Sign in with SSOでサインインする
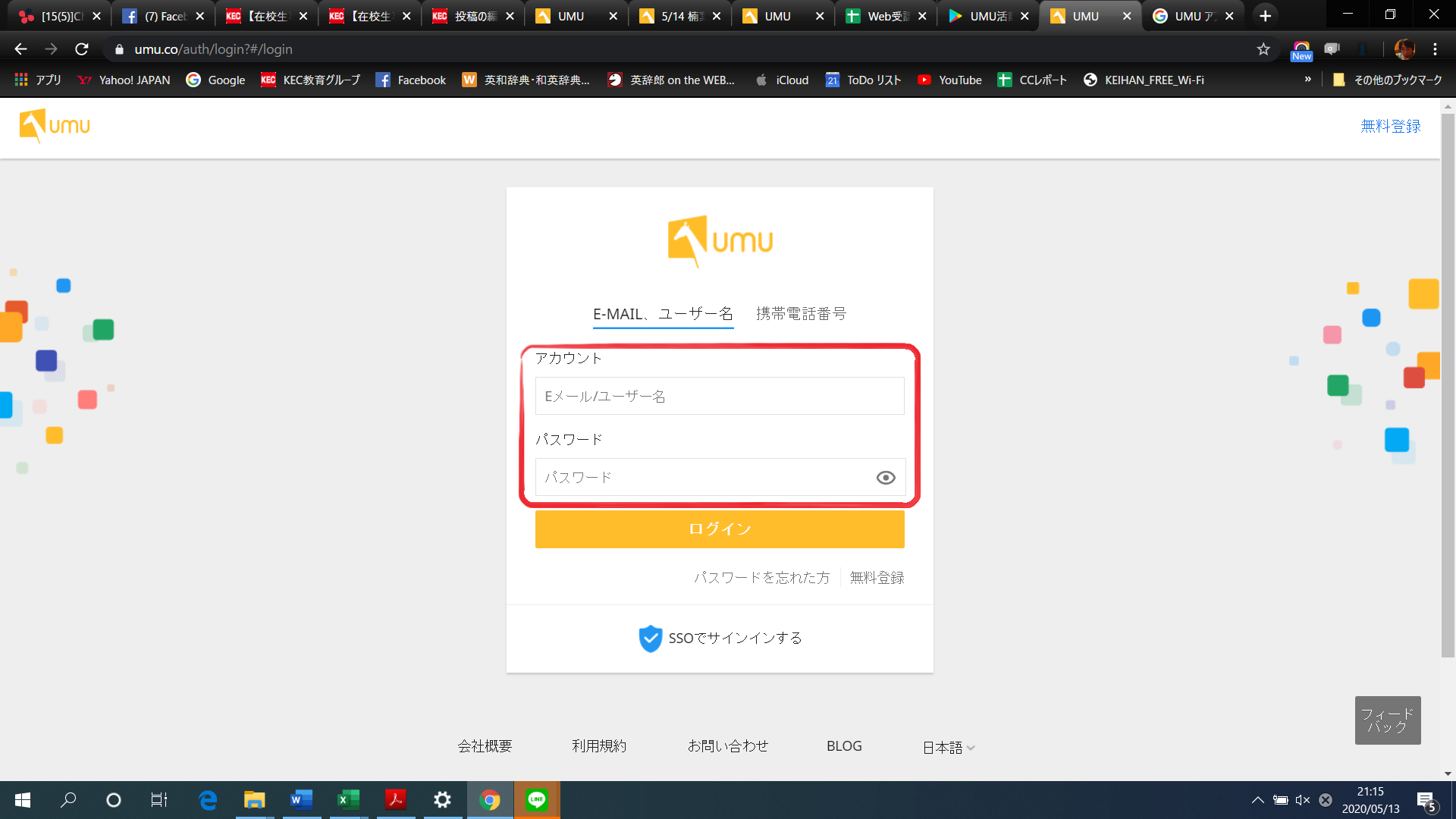This screenshot has height=819, width=1456. [x=720, y=639]
